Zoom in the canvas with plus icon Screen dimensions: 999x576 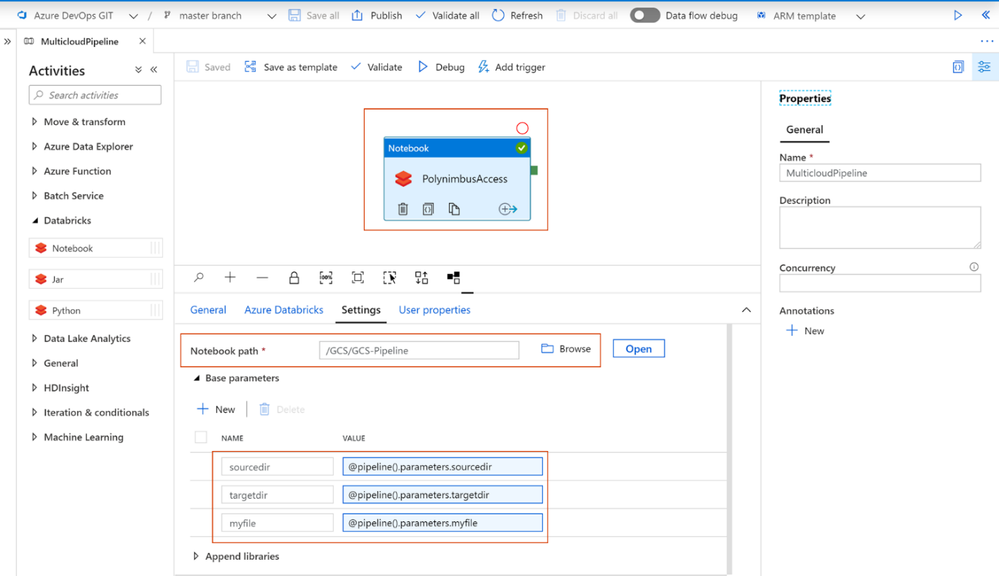pyautogui.click(x=230, y=277)
